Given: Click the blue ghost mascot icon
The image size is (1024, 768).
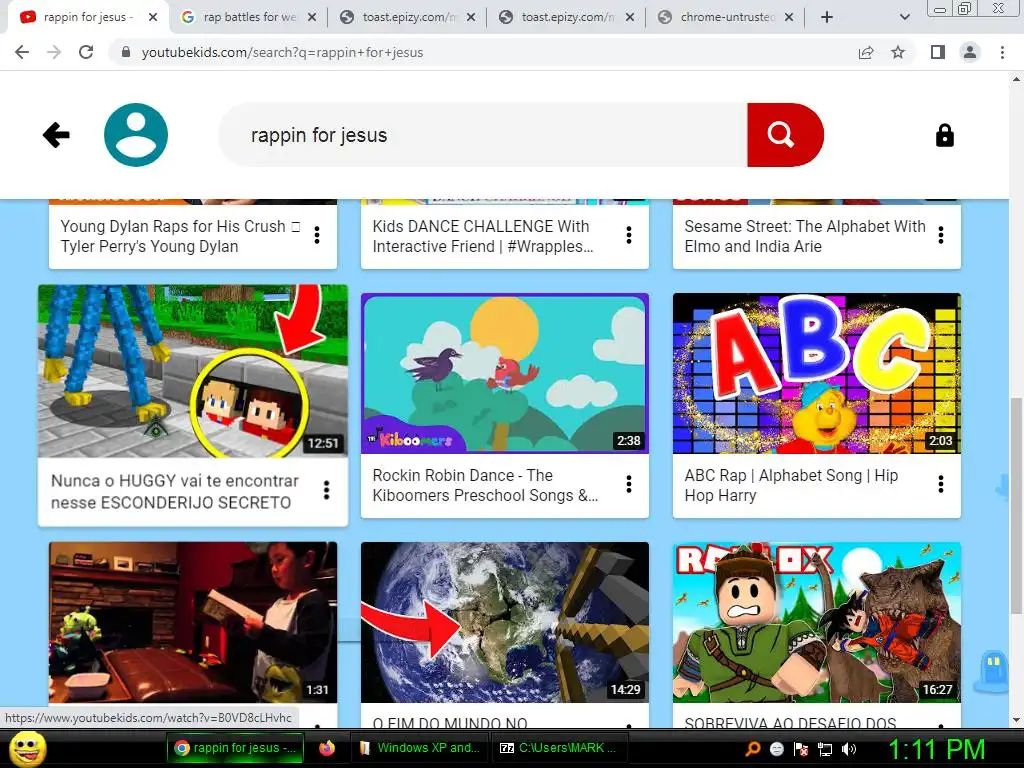Looking at the screenshot, I should 992,673.
